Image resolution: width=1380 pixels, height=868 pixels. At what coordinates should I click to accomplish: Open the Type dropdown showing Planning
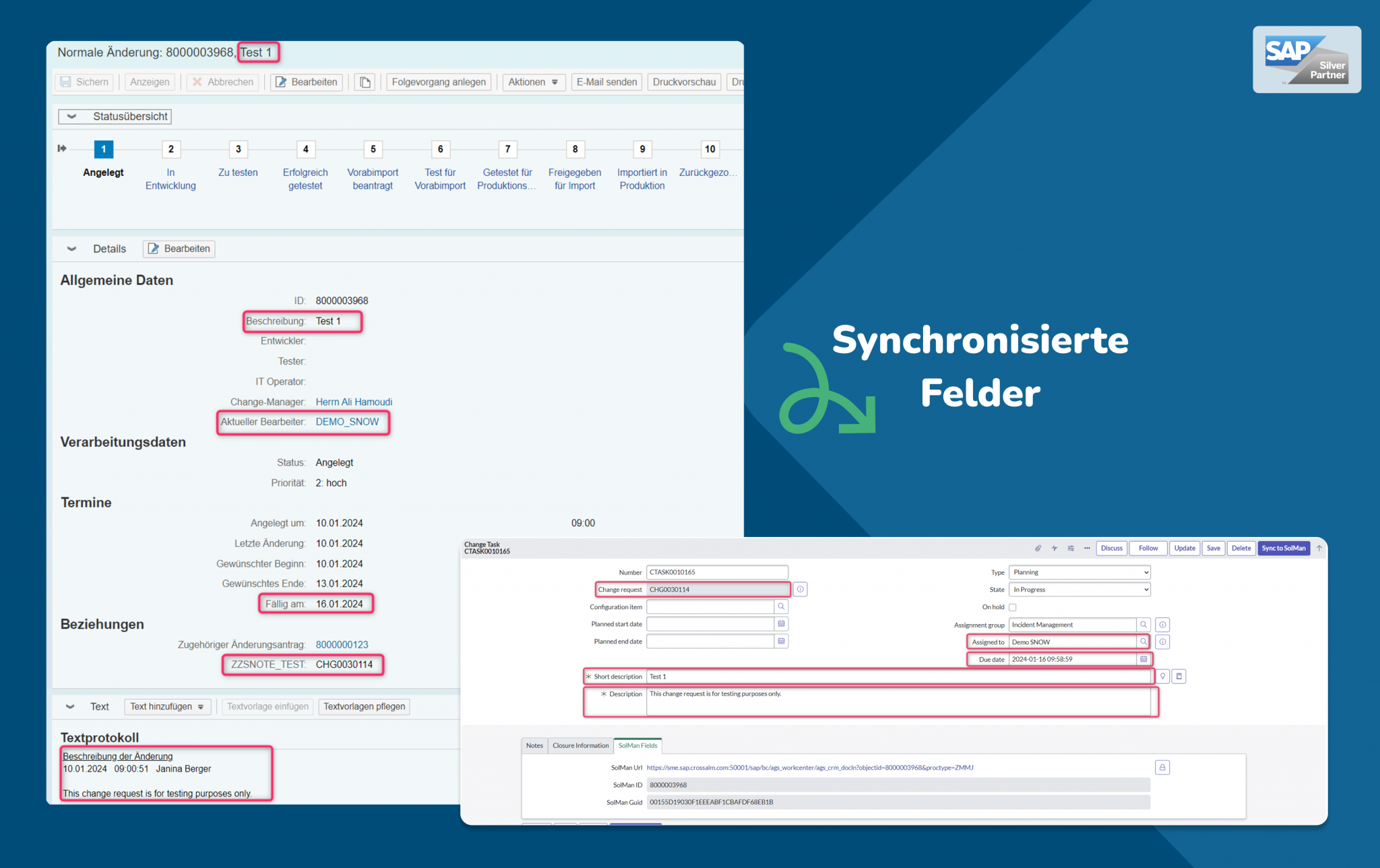point(1079,572)
